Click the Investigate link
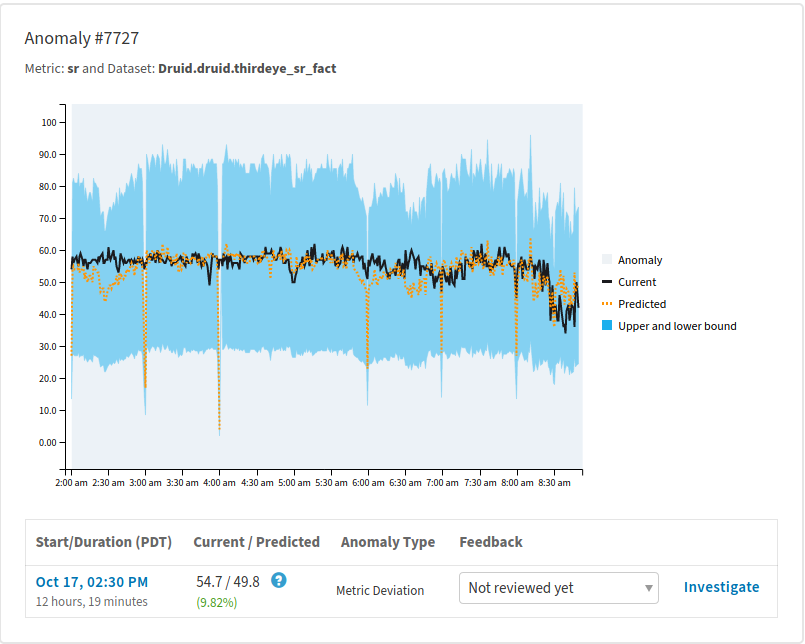The image size is (805, 644). click(x=721, y=587)
